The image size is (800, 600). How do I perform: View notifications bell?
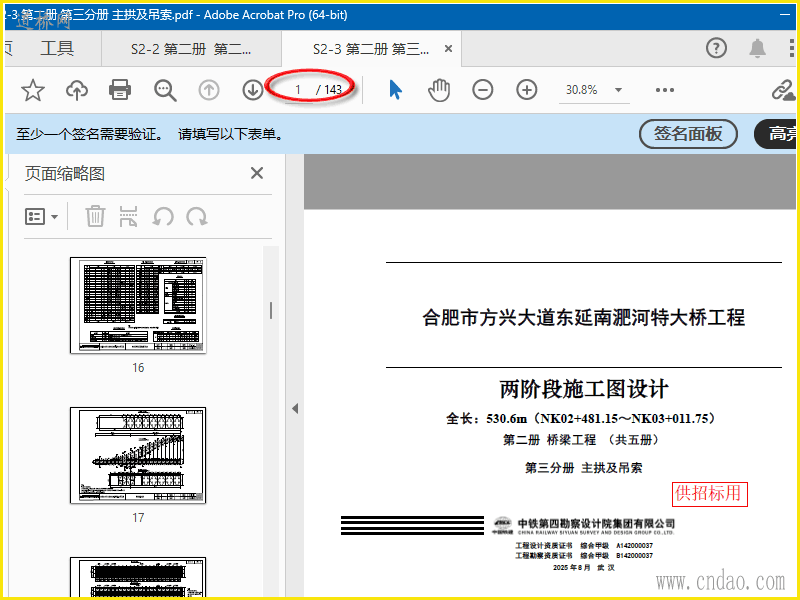(x=758, y=48)
